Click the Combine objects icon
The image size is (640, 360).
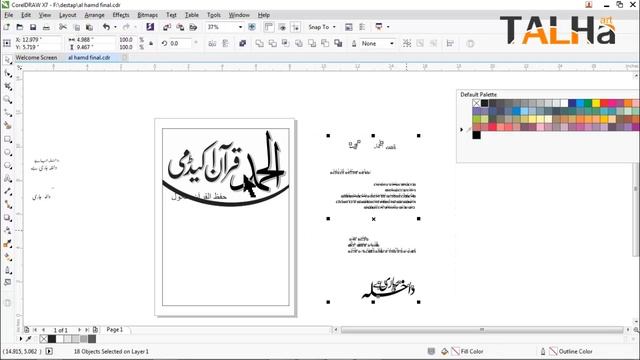(242, 43)
